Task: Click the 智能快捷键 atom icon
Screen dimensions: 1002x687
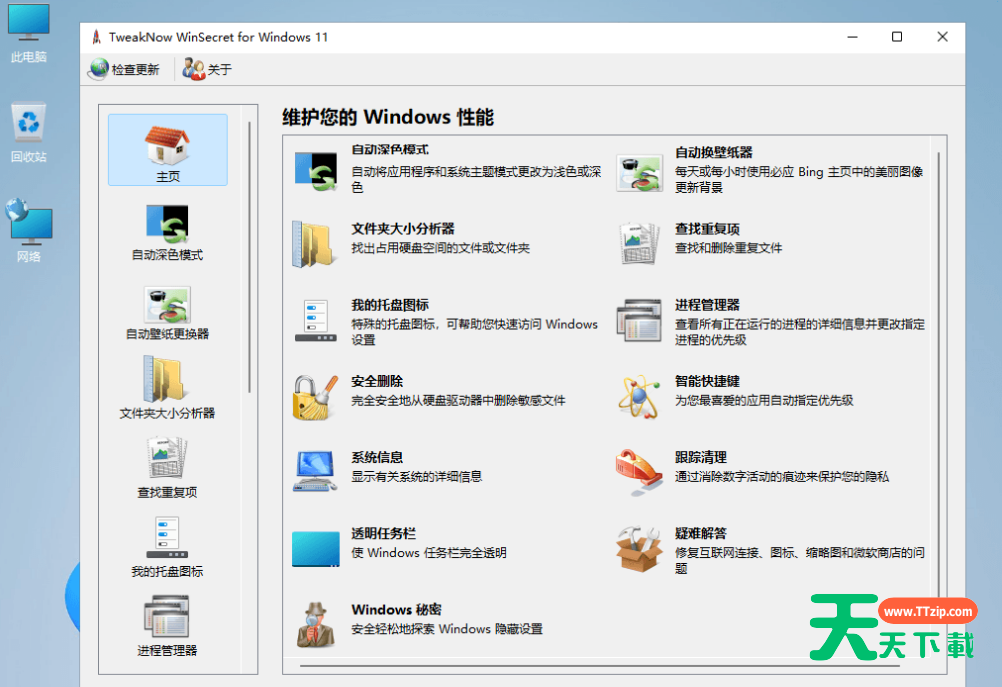Action: (639, 396)
